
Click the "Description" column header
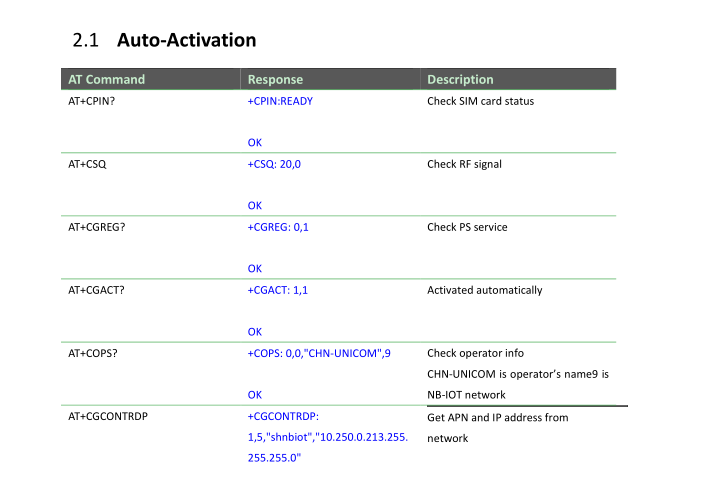[x=460, y=79]
